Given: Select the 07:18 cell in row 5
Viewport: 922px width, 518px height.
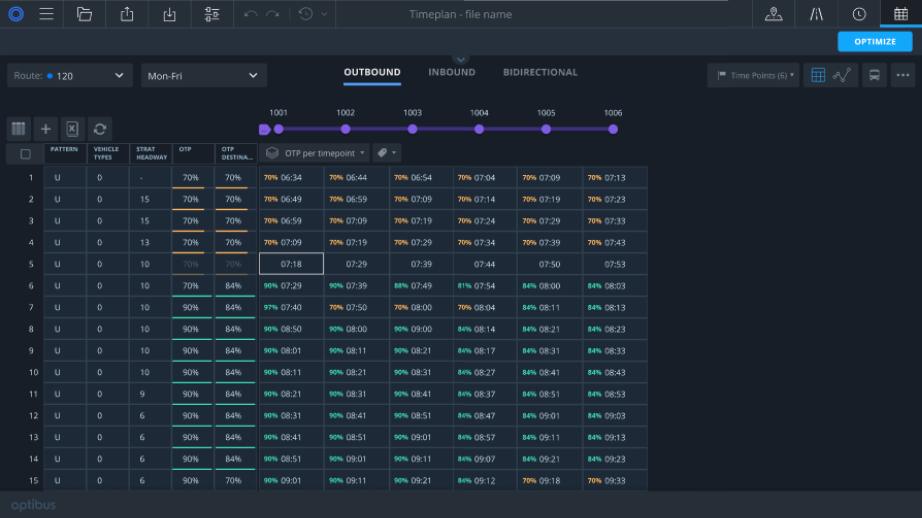Looking at the screenshot, I should tap(291, 264).
